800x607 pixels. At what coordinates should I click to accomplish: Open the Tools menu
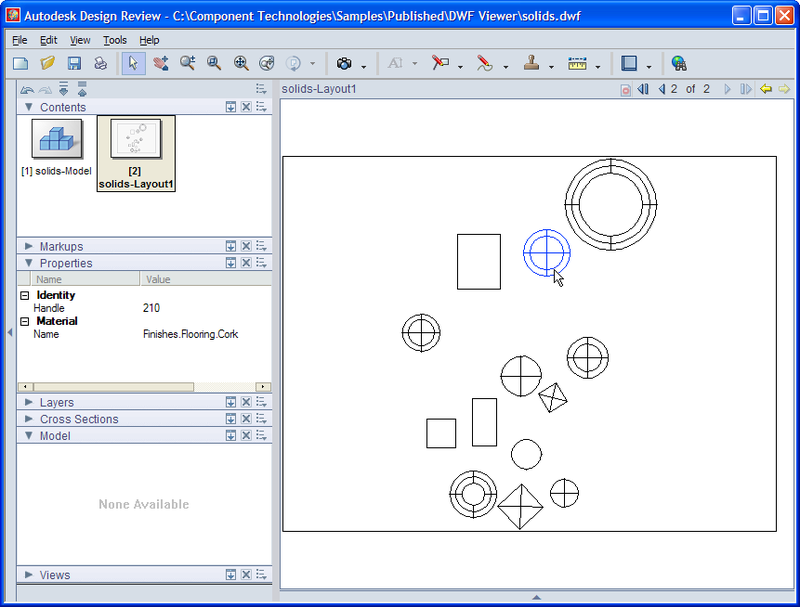point(114,40)
